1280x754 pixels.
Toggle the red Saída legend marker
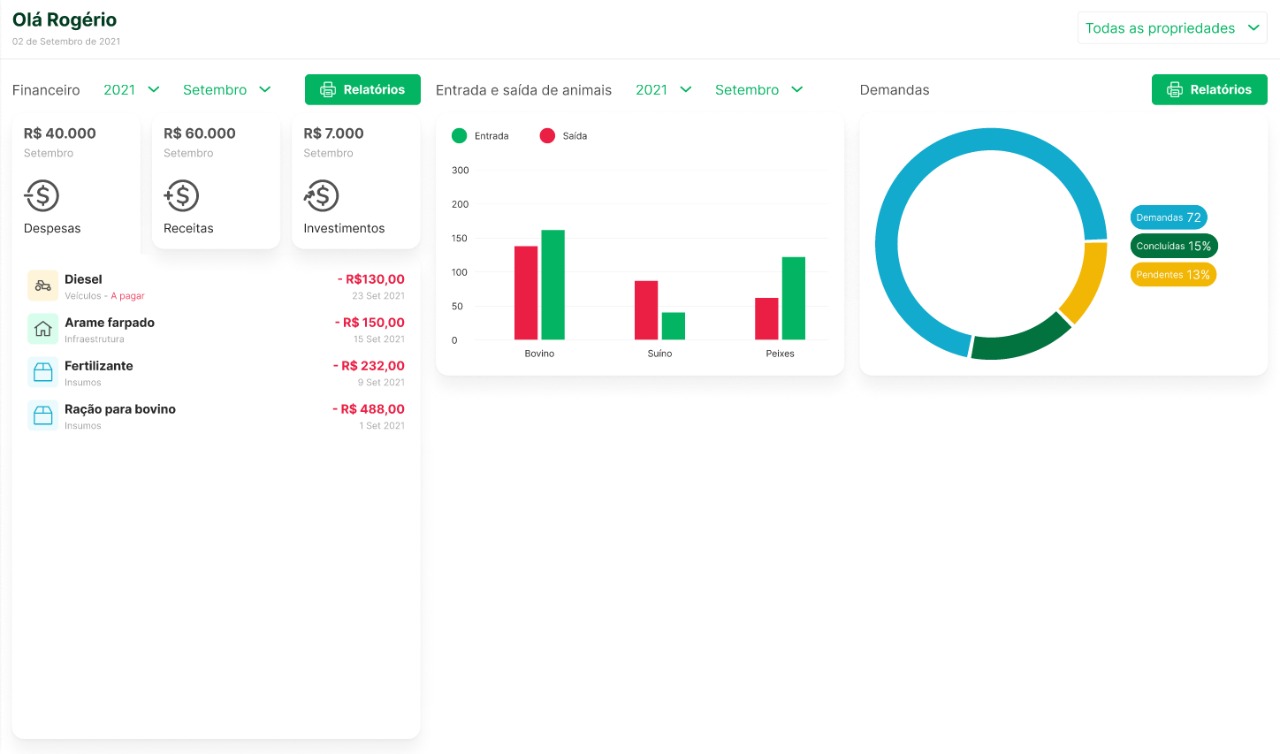point(547,136)
